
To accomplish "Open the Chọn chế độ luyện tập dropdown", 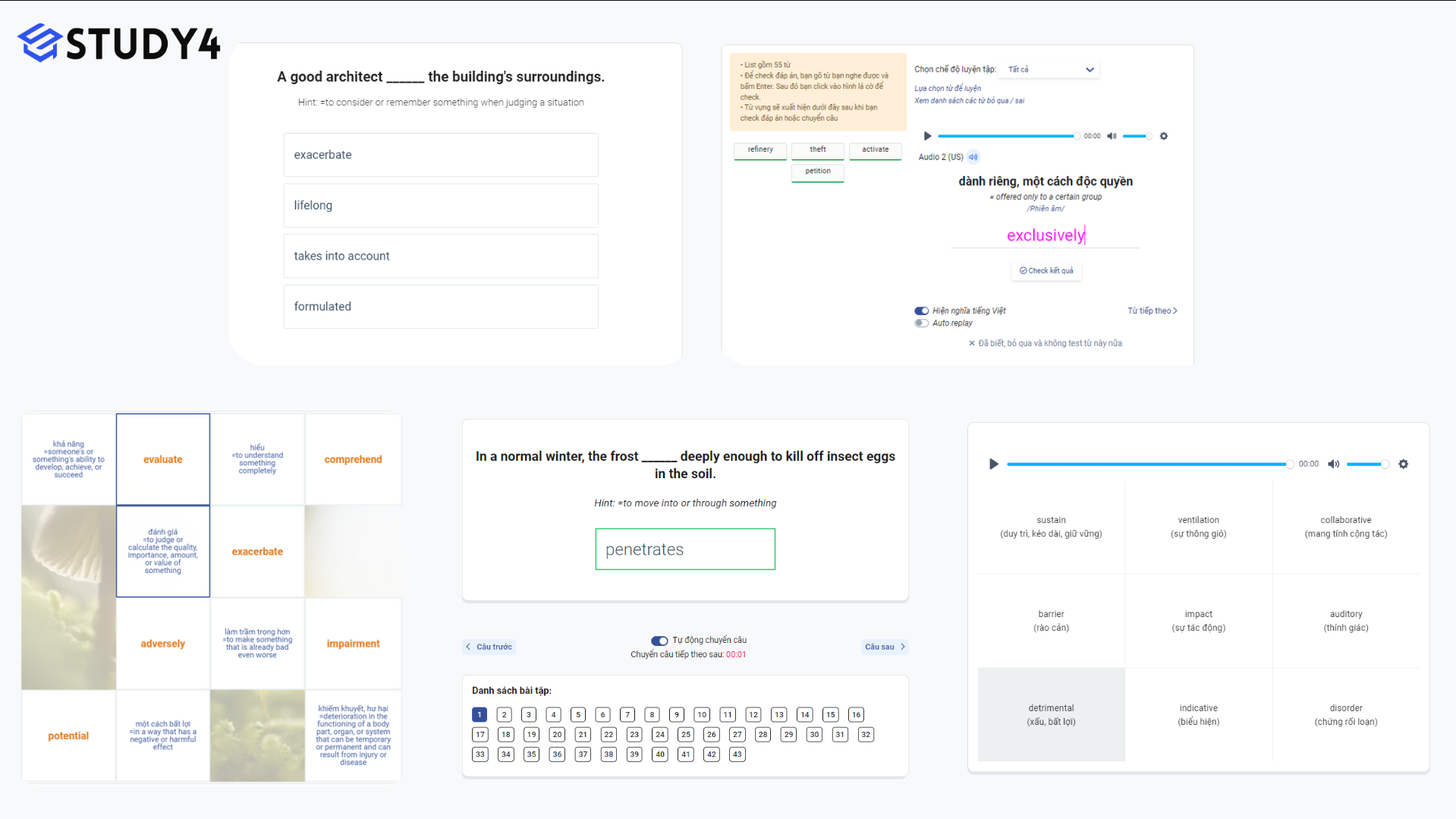I will tap(1049, 70).
